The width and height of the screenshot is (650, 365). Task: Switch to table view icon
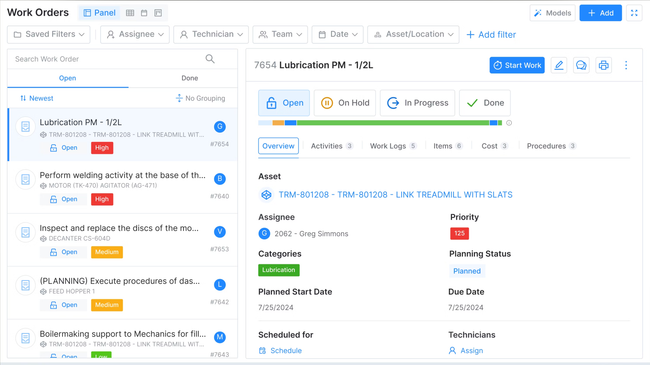(130, 13)
